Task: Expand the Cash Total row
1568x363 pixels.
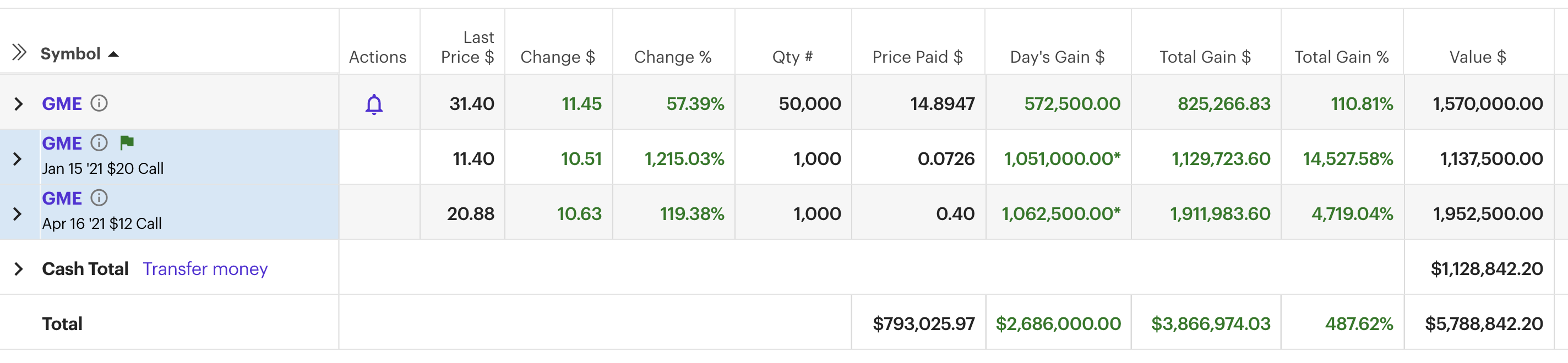Action: 19,268
